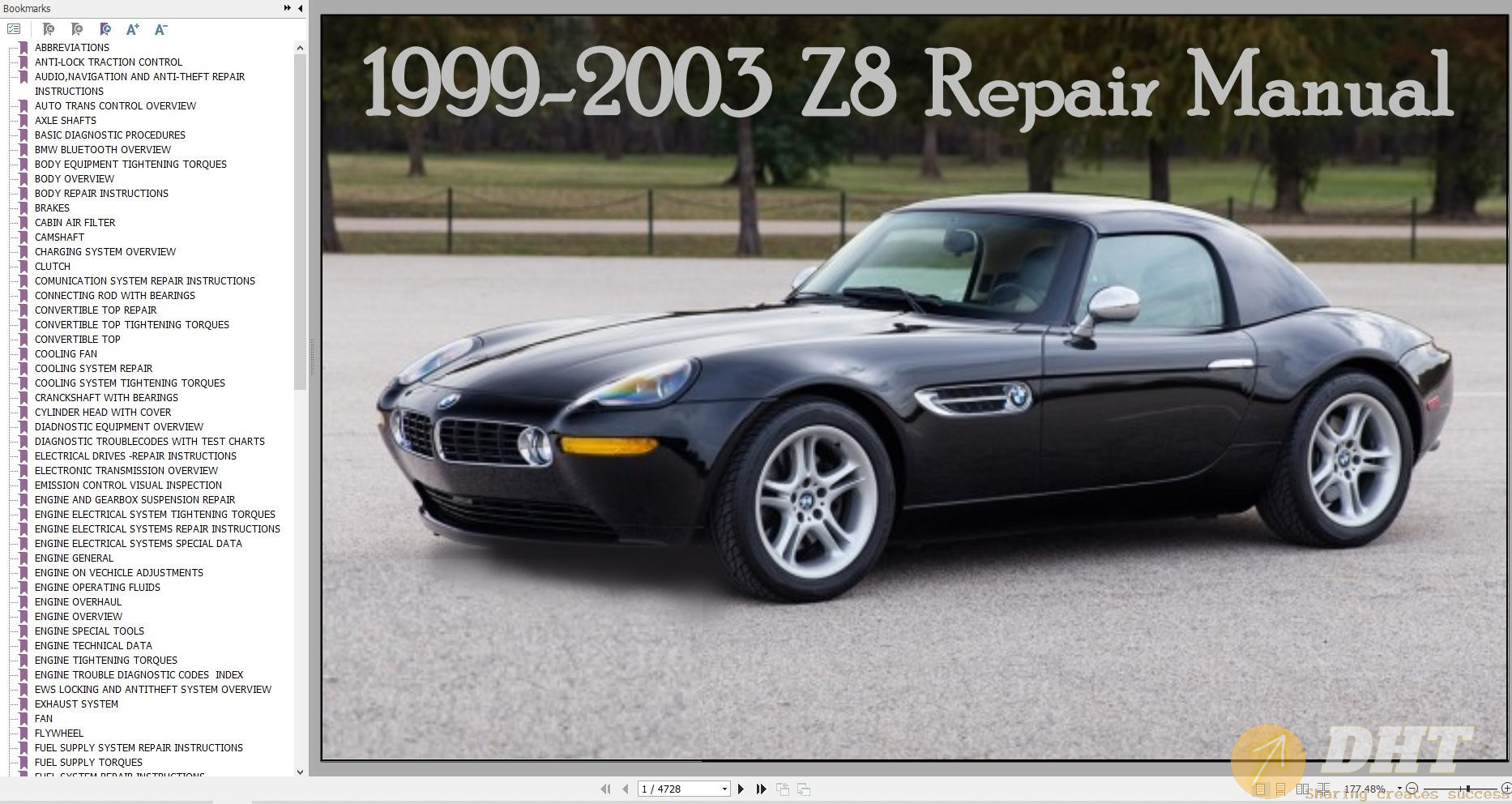Go to EXHAUST SYSTEM bookmark
The image size is (1512, 804).
click(76, 703)
